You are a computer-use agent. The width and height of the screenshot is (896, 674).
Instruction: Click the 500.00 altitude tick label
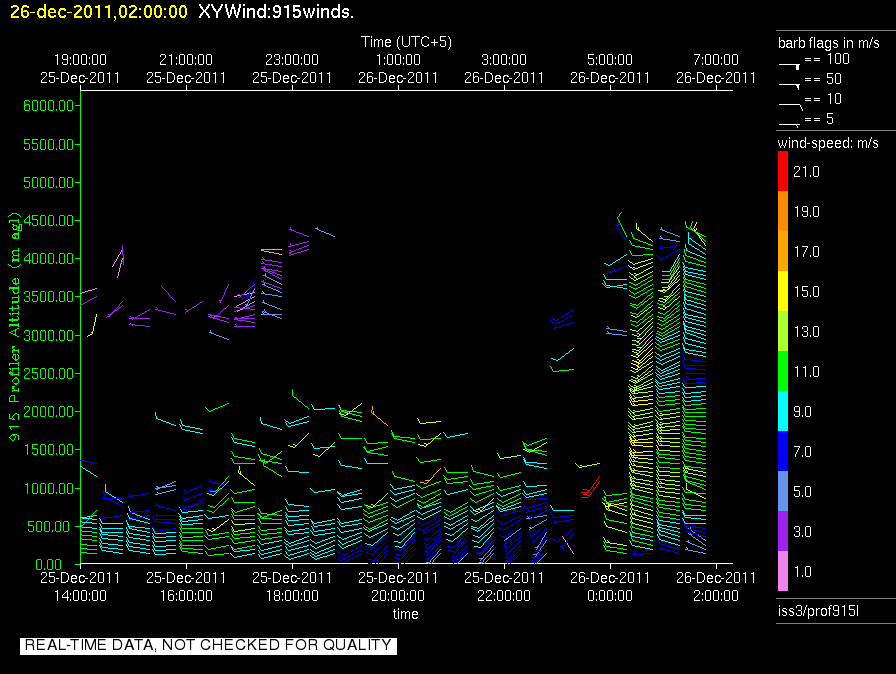tap(51, 527)
